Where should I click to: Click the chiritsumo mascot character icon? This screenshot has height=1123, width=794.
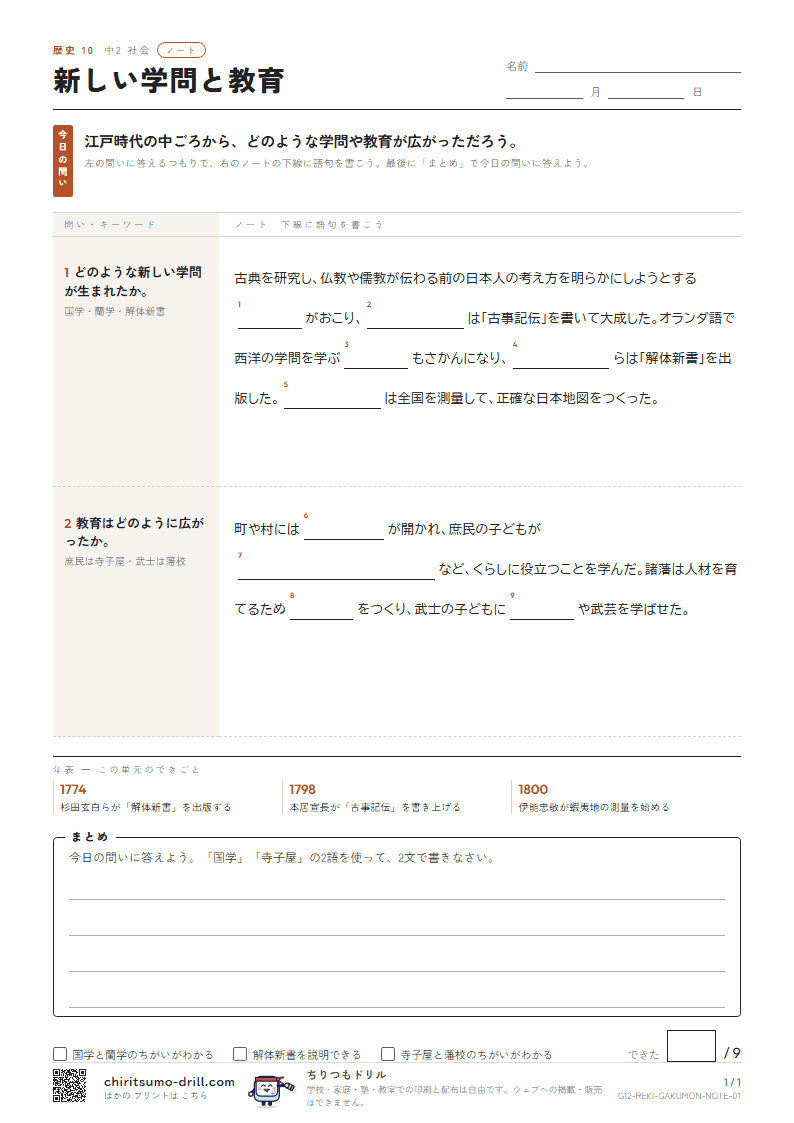[x=270, y=1089]
